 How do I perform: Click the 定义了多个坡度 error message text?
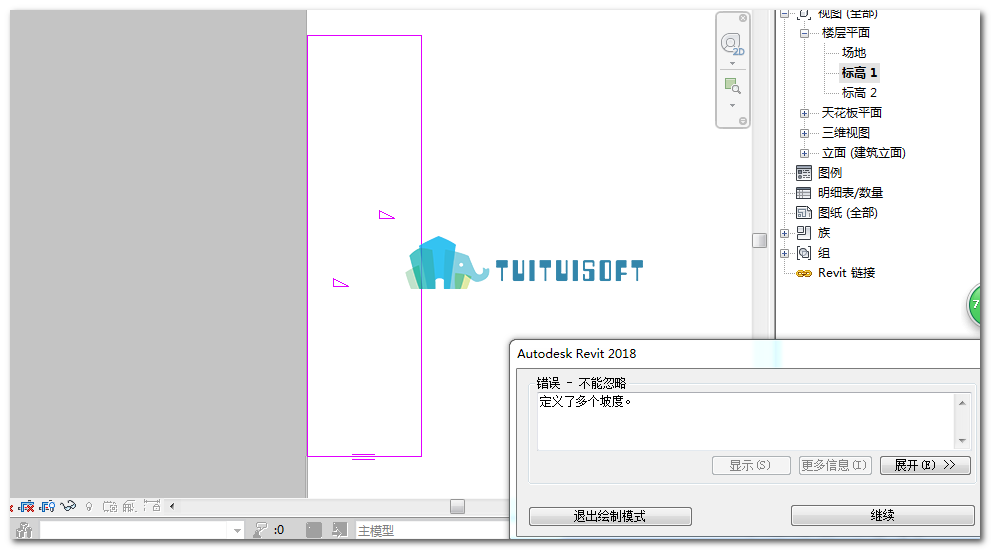tap(585, 401)
